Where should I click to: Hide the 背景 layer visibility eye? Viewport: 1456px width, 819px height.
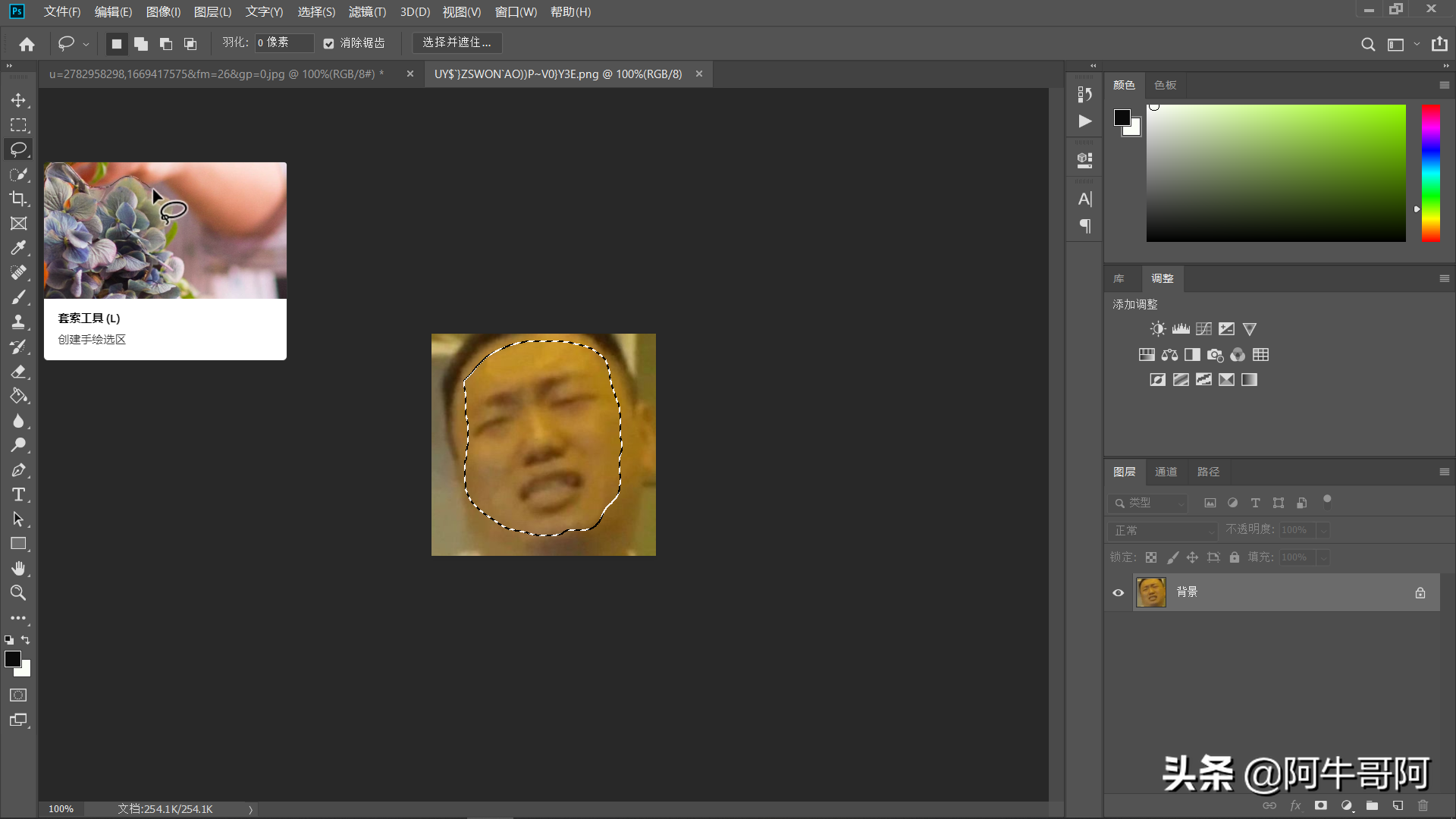point(1118,593)
